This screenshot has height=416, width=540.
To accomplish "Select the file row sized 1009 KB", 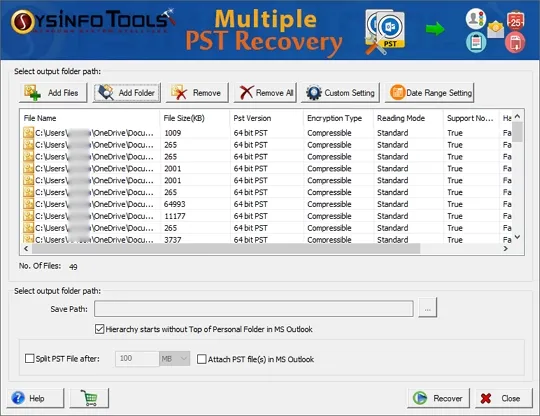I will click(x=267, y=133).
